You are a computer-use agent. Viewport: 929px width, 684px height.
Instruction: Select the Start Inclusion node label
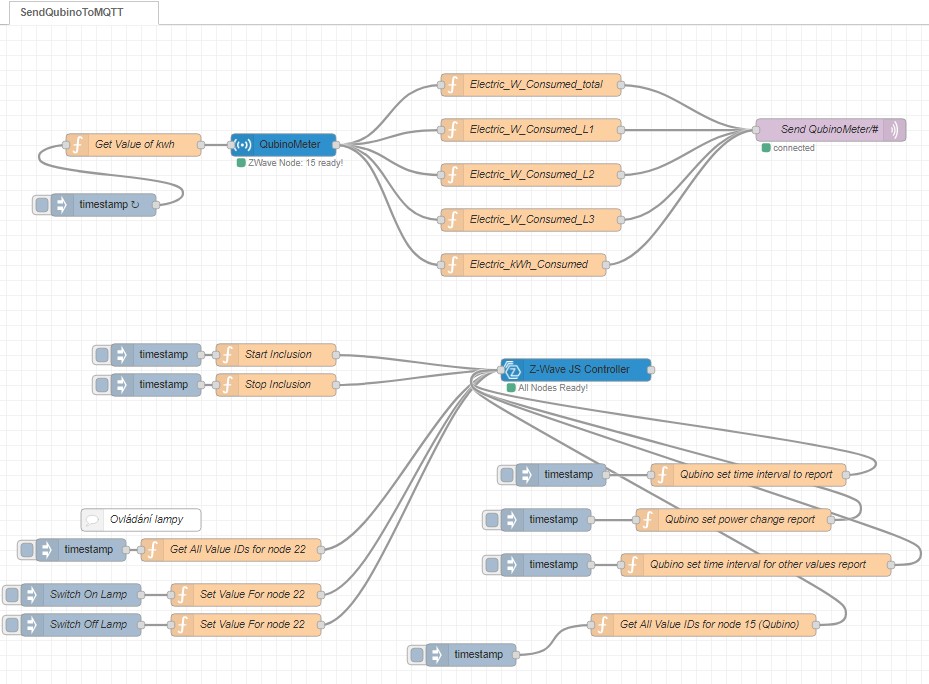click(x=278, y=354)
